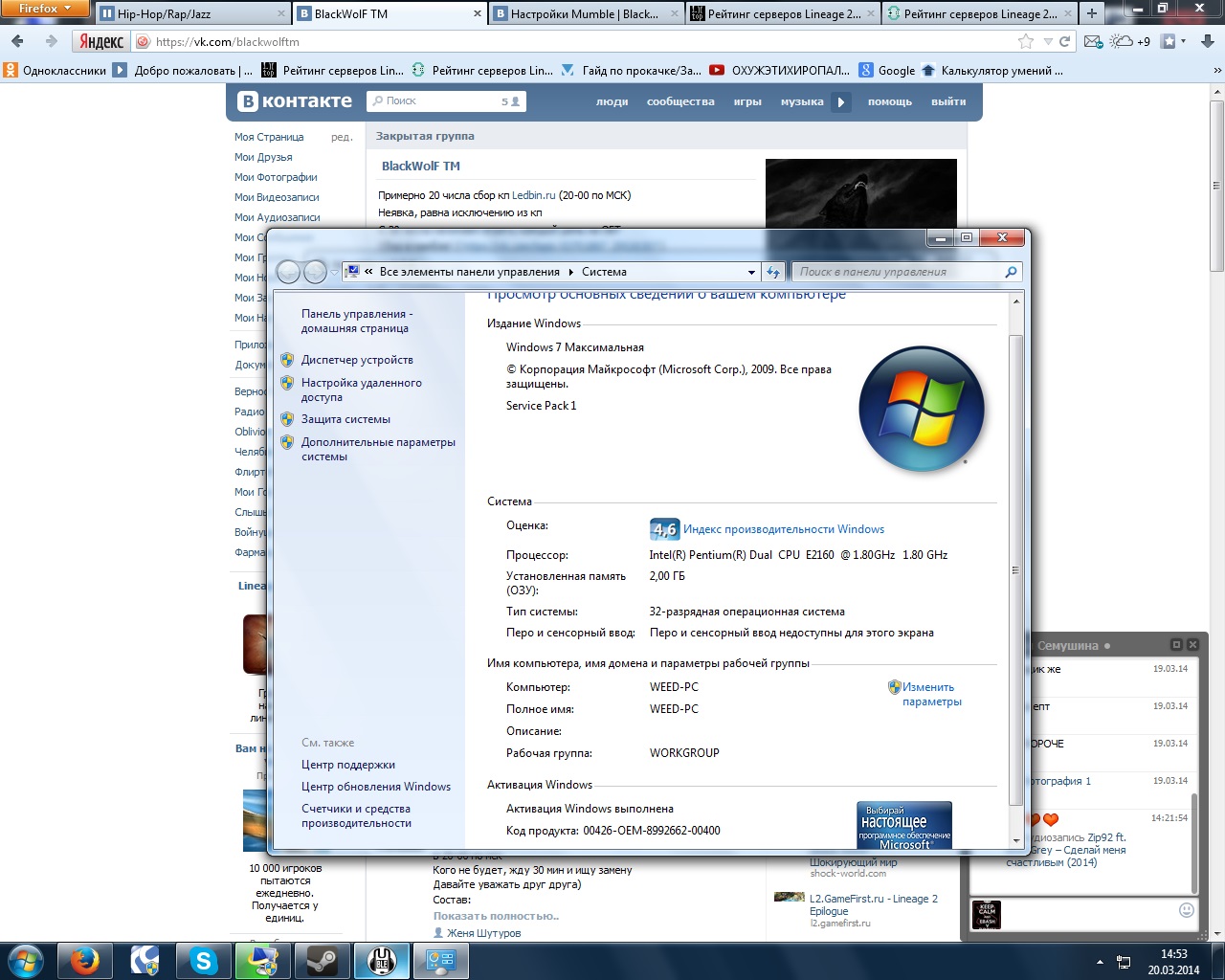The width and height of the screenshot is (1225, 980).
Task: Reload the page with the refresh icon
Action: pyautogui.click(x=1065, y=41)
